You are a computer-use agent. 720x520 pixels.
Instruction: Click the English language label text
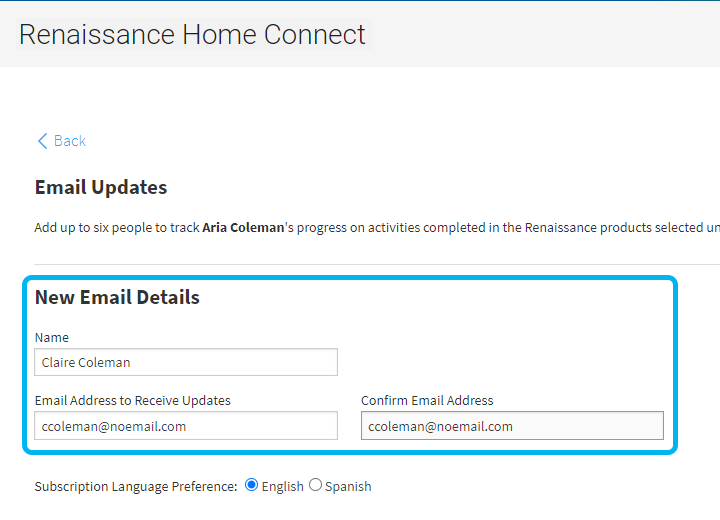[x=282, y=486]
